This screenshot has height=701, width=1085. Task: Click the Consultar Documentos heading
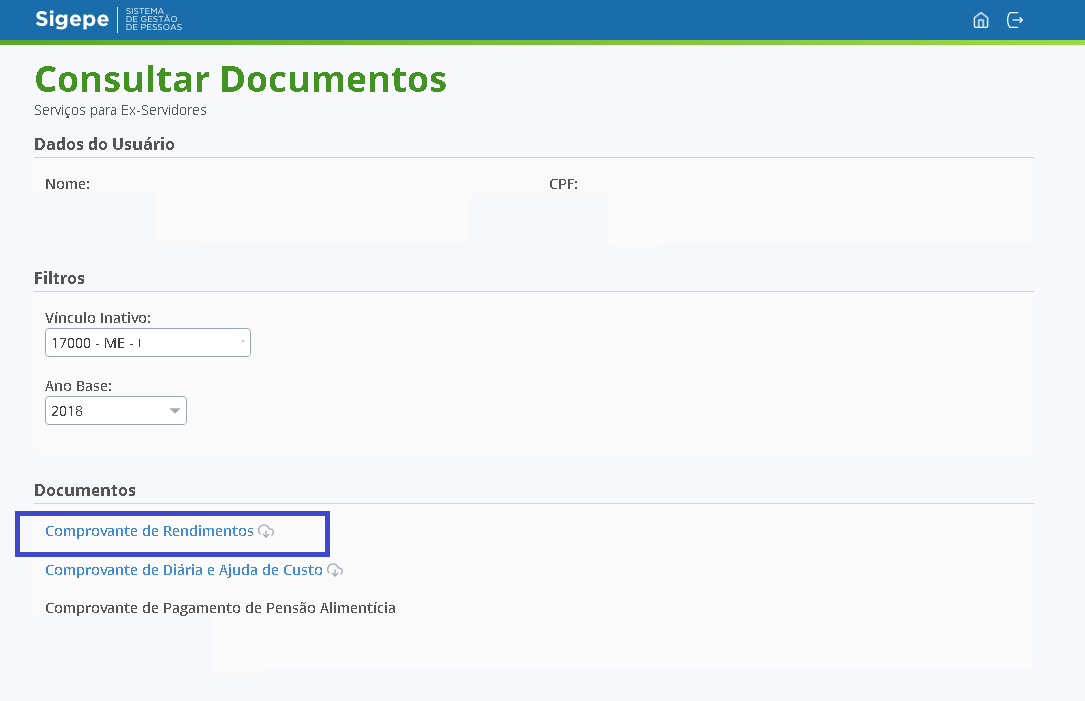pos(241,79)
